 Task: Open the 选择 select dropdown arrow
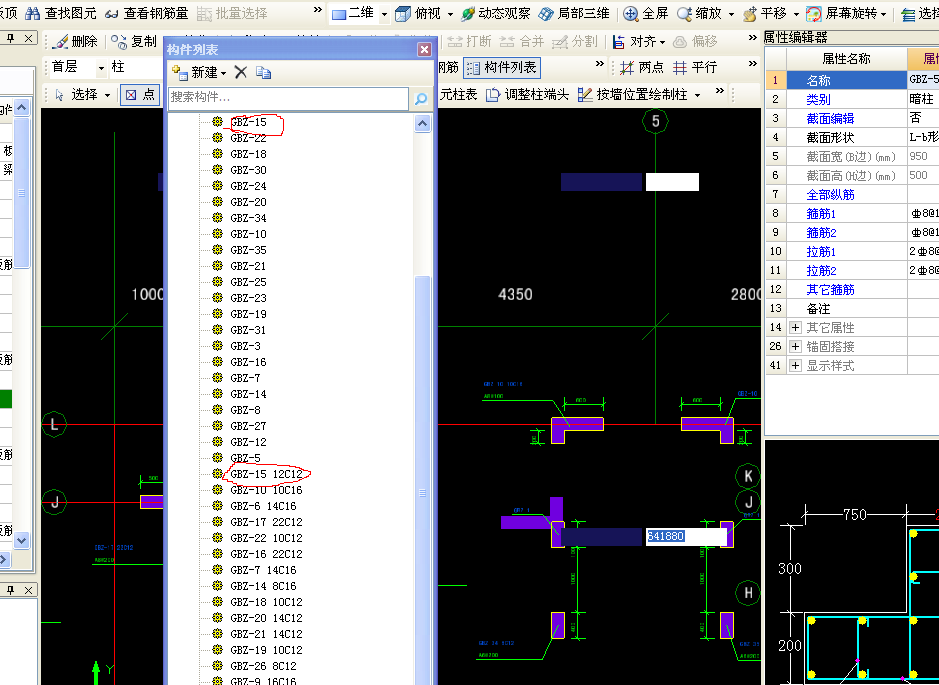pos(108,95)
